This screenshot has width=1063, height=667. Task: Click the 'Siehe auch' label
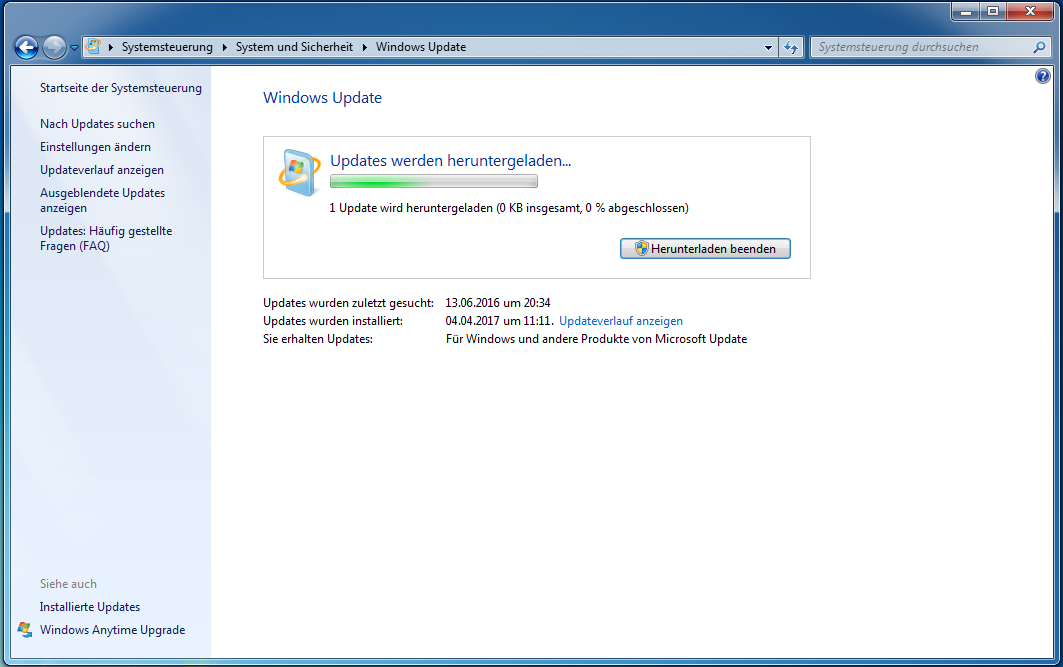(68, 584)
